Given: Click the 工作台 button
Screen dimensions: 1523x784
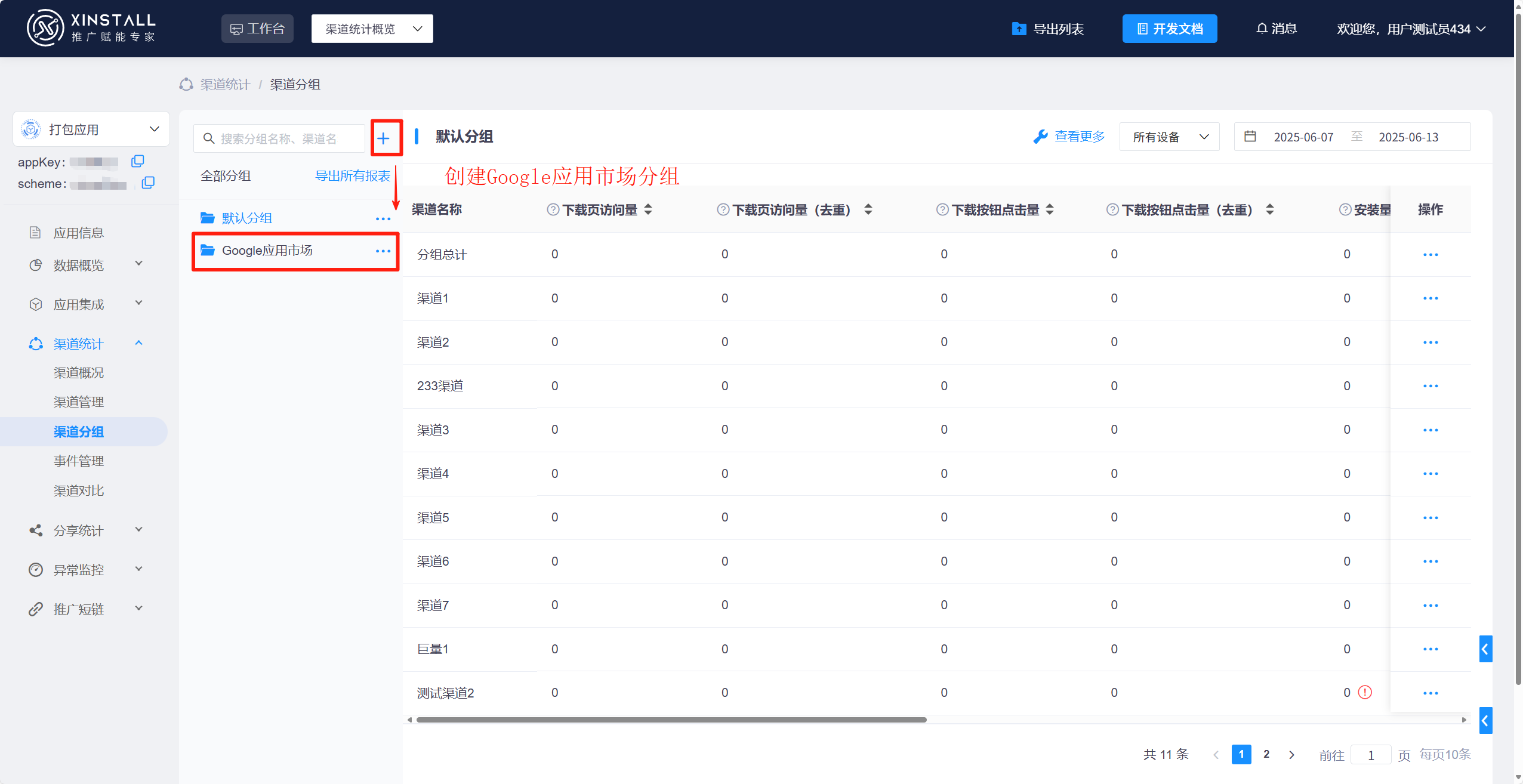Looking at the screenshot, I should point(257,29).
